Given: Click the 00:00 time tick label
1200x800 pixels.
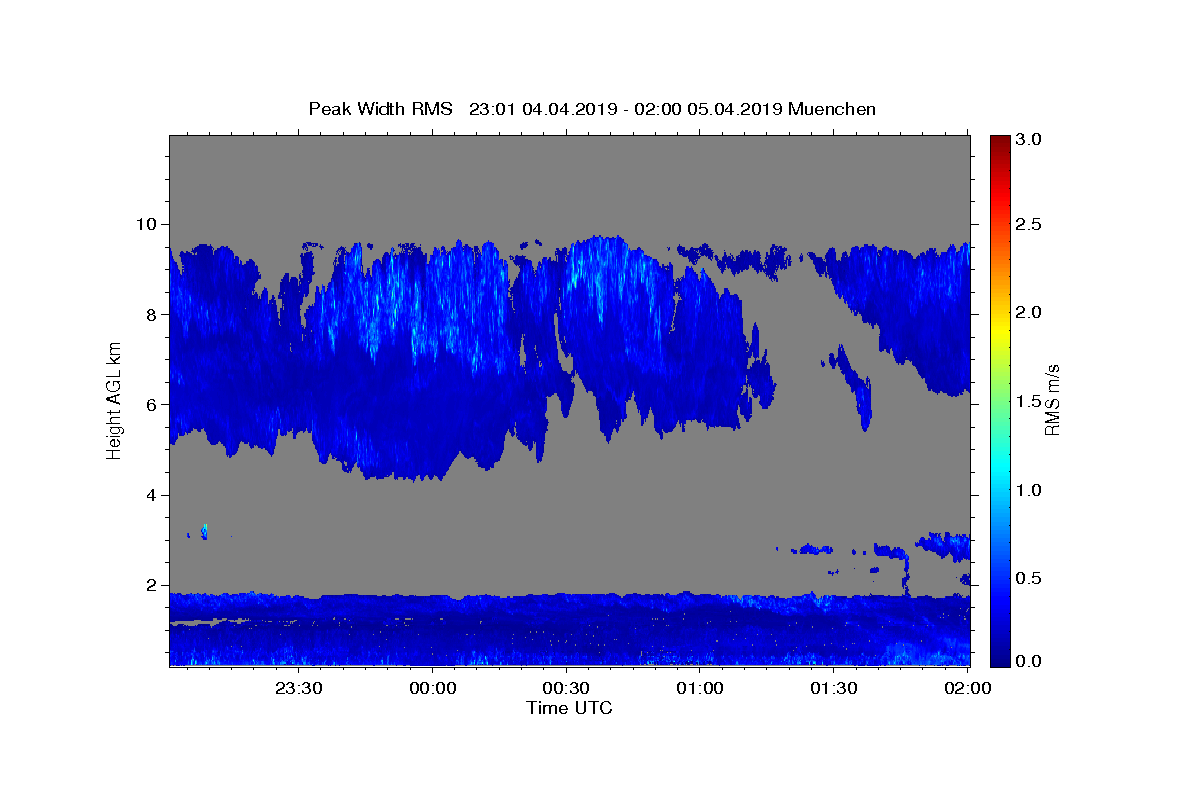Looking at the screenshot, I should [x=433, y=688].
